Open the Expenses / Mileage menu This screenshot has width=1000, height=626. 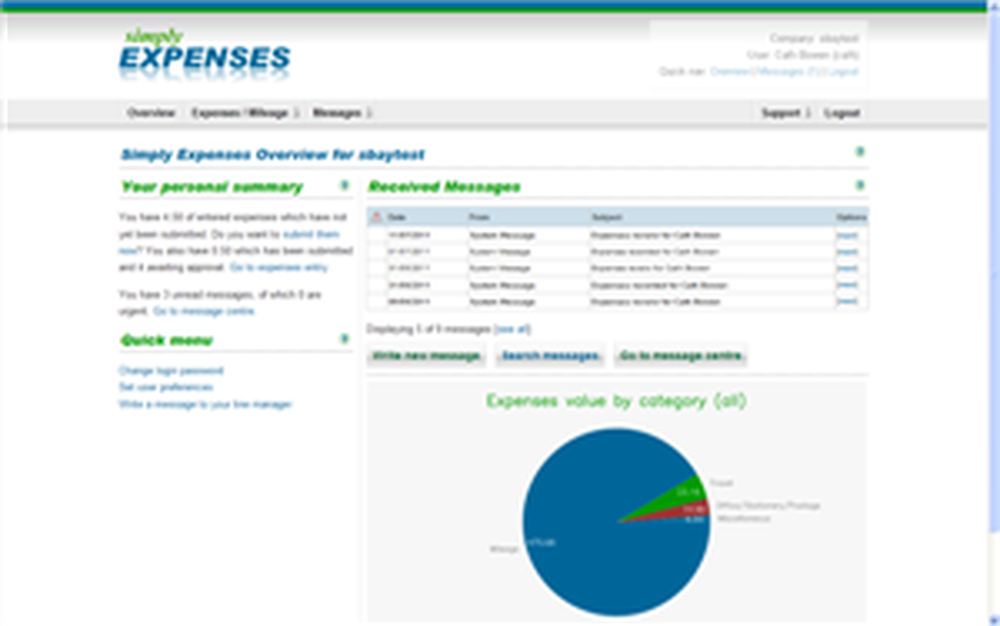tap(240, 113)
